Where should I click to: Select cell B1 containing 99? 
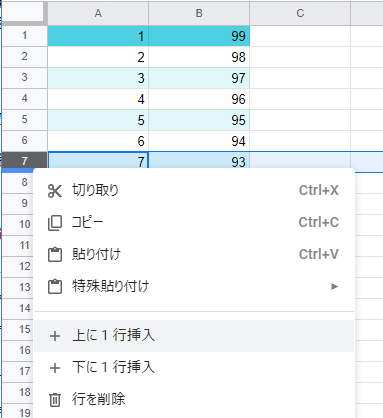[199, 36]
